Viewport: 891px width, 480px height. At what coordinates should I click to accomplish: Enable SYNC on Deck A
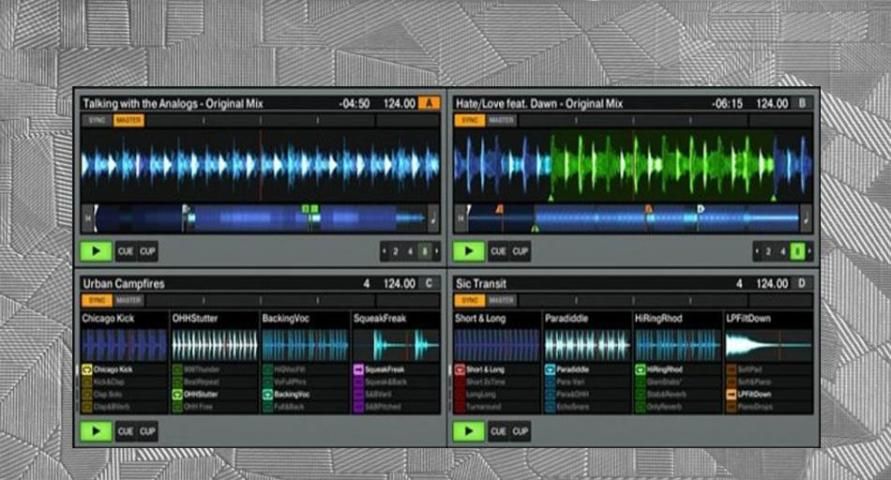point(95,120)
